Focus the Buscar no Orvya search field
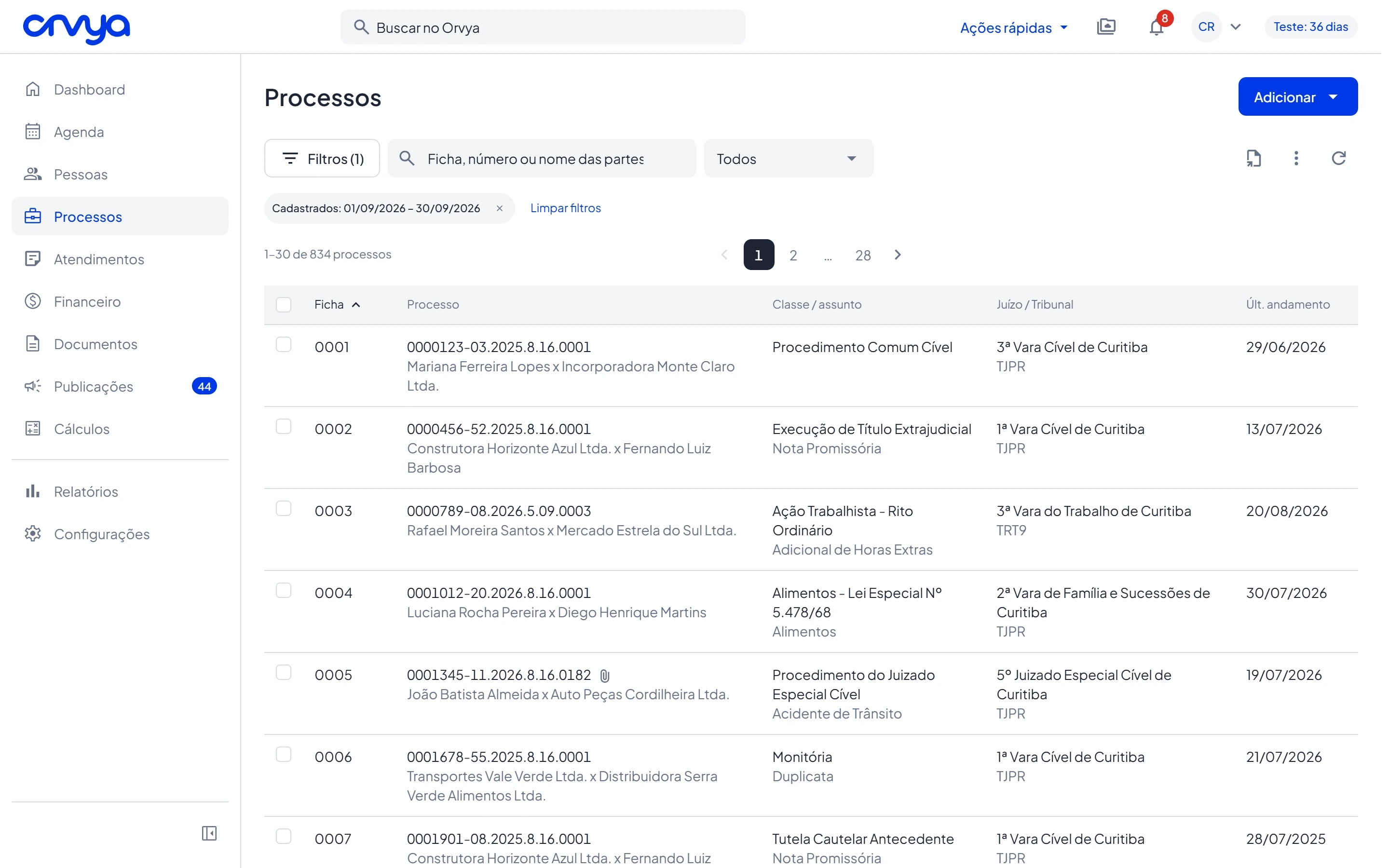Screen dimensions: 1389x868 543,27
